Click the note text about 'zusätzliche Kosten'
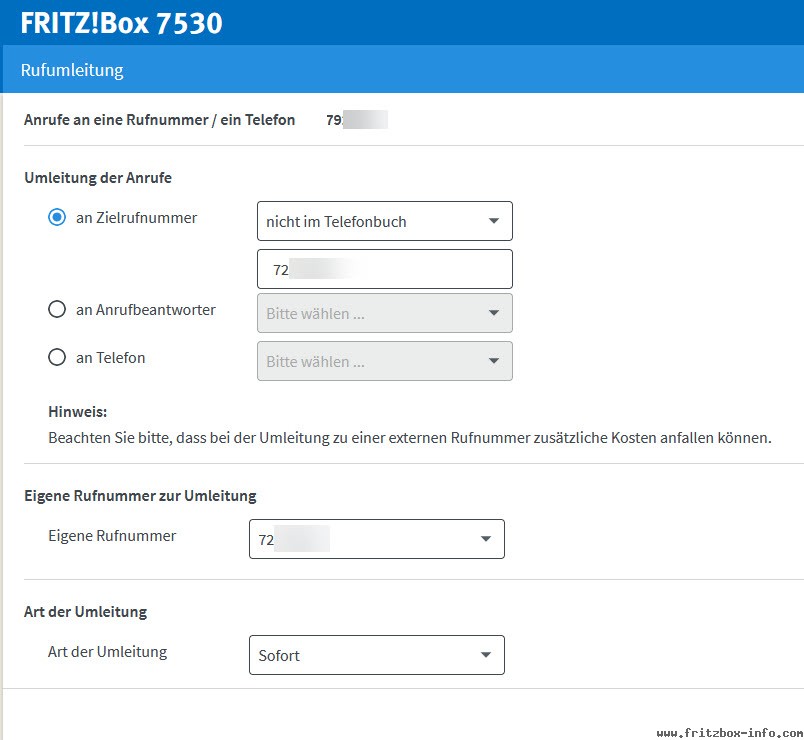This screenshot has width=804, height=740. [x=410, y=438]
